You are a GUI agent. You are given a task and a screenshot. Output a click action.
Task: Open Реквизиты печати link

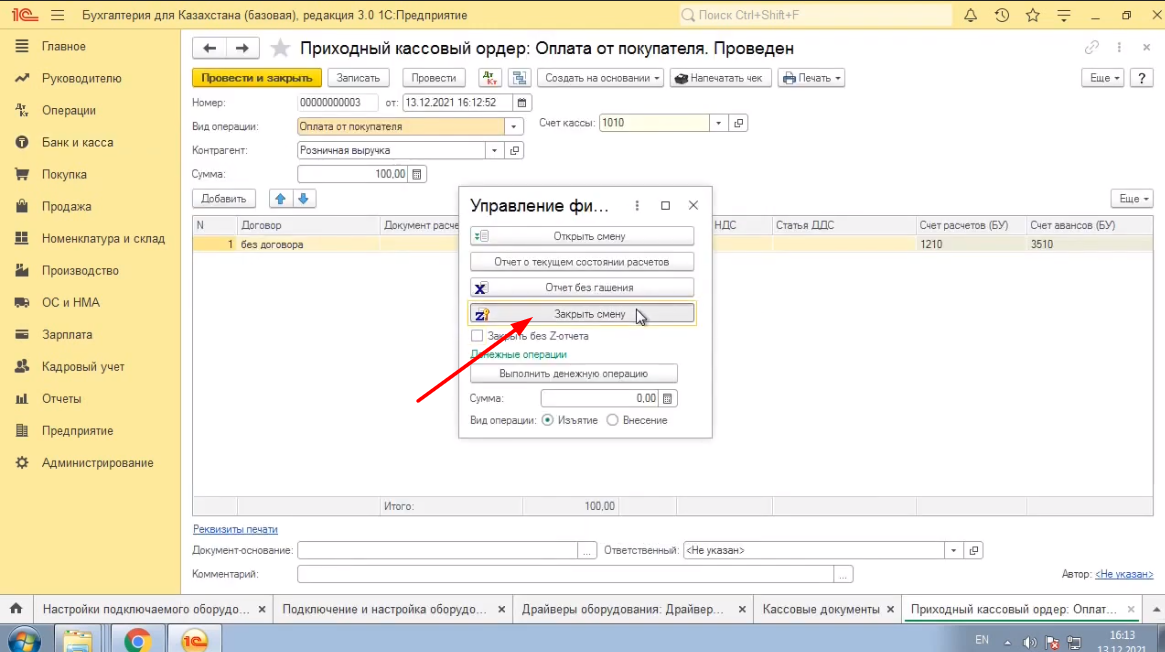pos(235,529)
